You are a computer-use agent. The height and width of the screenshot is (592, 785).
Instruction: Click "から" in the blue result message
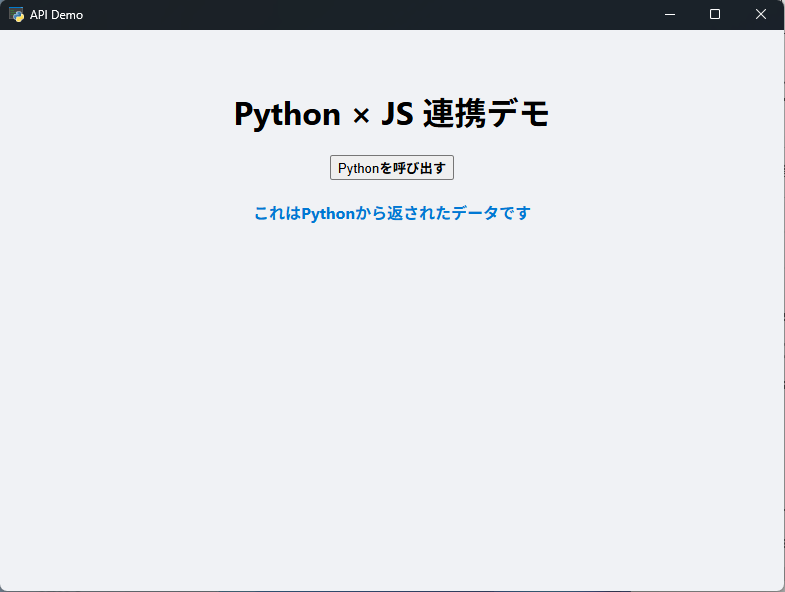(371, 213)
